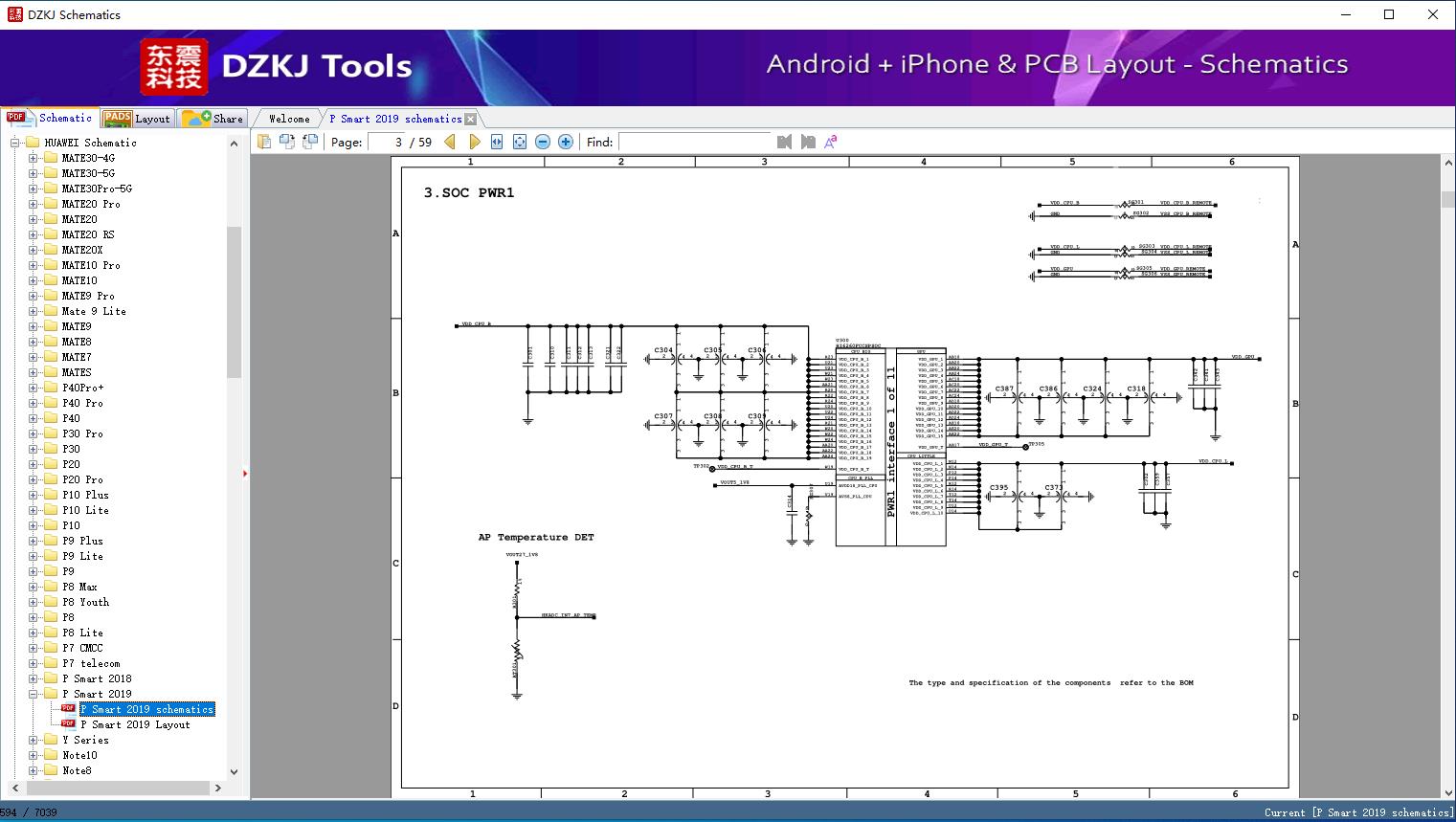Click the schematic viewer scroll up arrow
The height and width of the screenshot is (822, 1456).
(x=1447, y=164)
